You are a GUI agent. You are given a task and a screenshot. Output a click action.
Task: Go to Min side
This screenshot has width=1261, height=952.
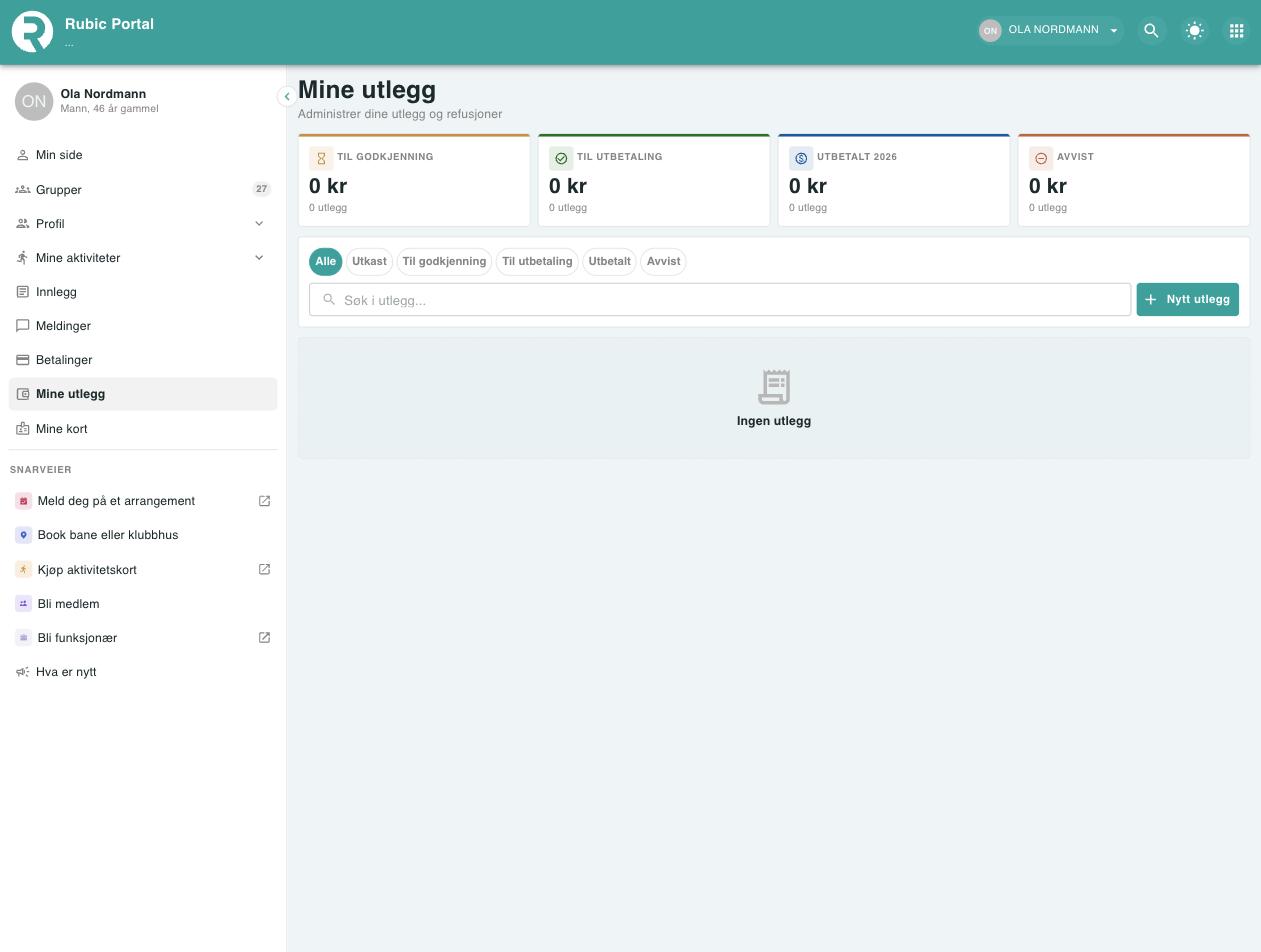coord(143,155)
